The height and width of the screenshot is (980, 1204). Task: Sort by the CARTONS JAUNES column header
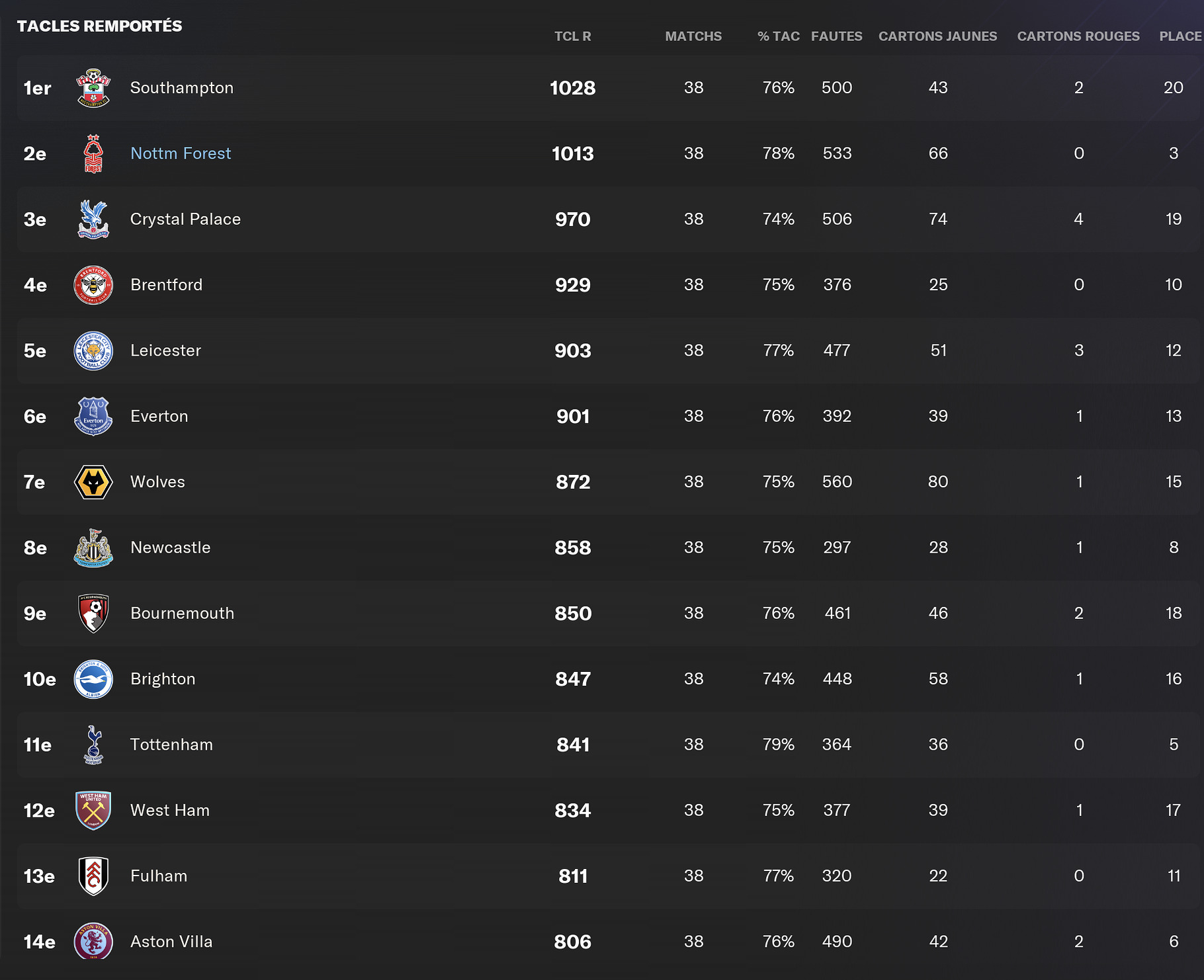click(x=938, y=36)
